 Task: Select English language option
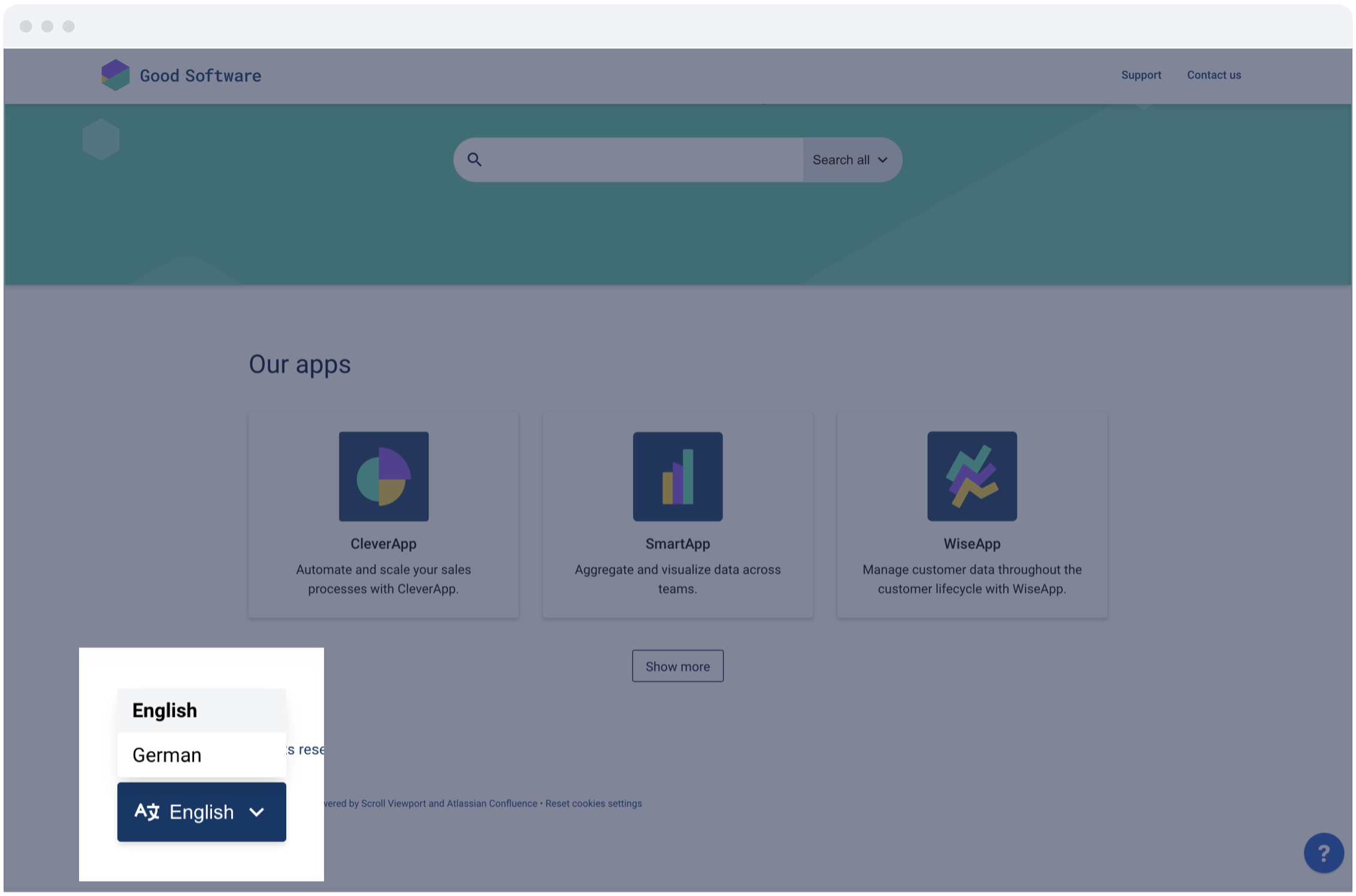[x=200, y=710]
